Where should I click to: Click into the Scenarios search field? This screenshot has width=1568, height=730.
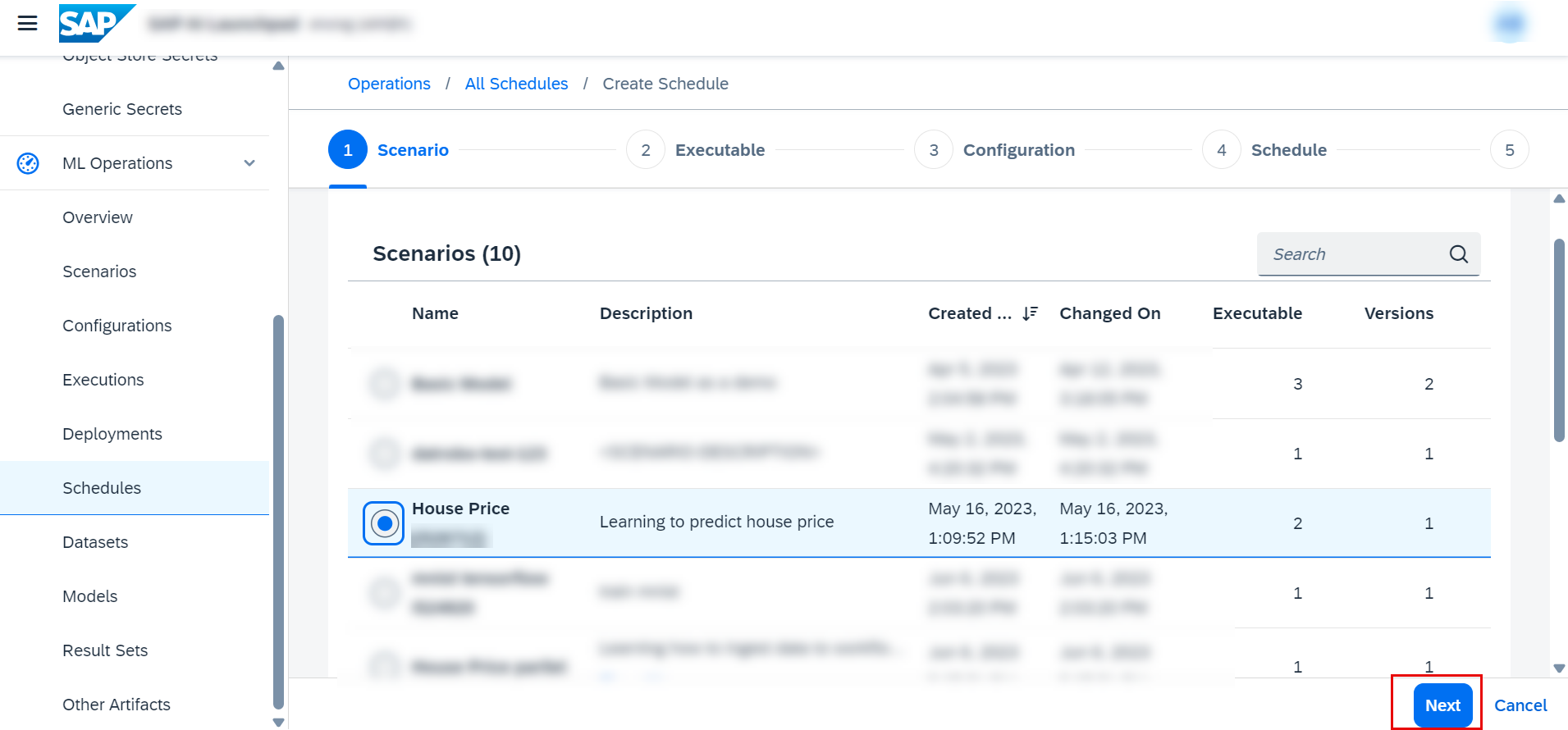click(1354, 254)
